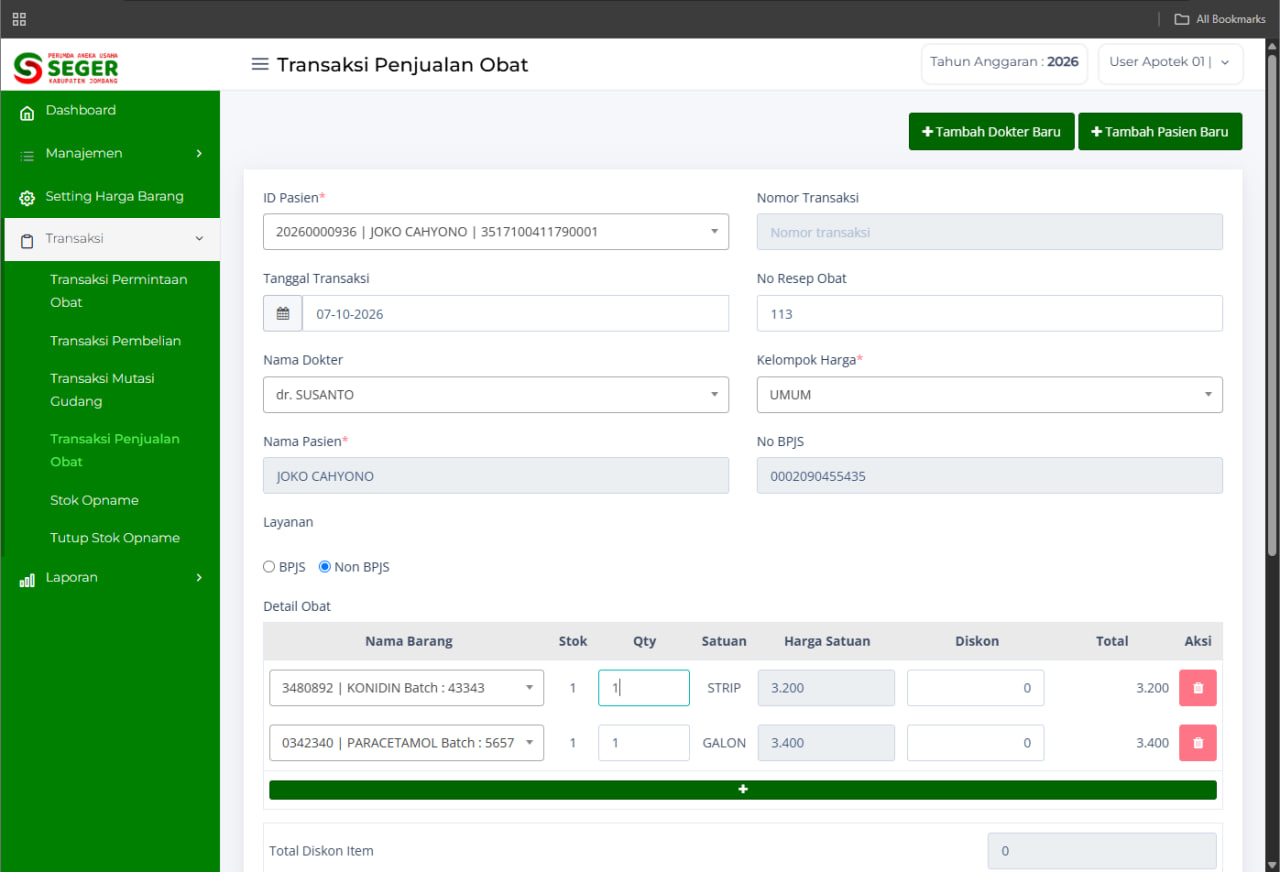Click Tambah Pasien Baru button
Image resolution: width=1280 pixels, height=872 pixels.
[x=1160, y=132]
